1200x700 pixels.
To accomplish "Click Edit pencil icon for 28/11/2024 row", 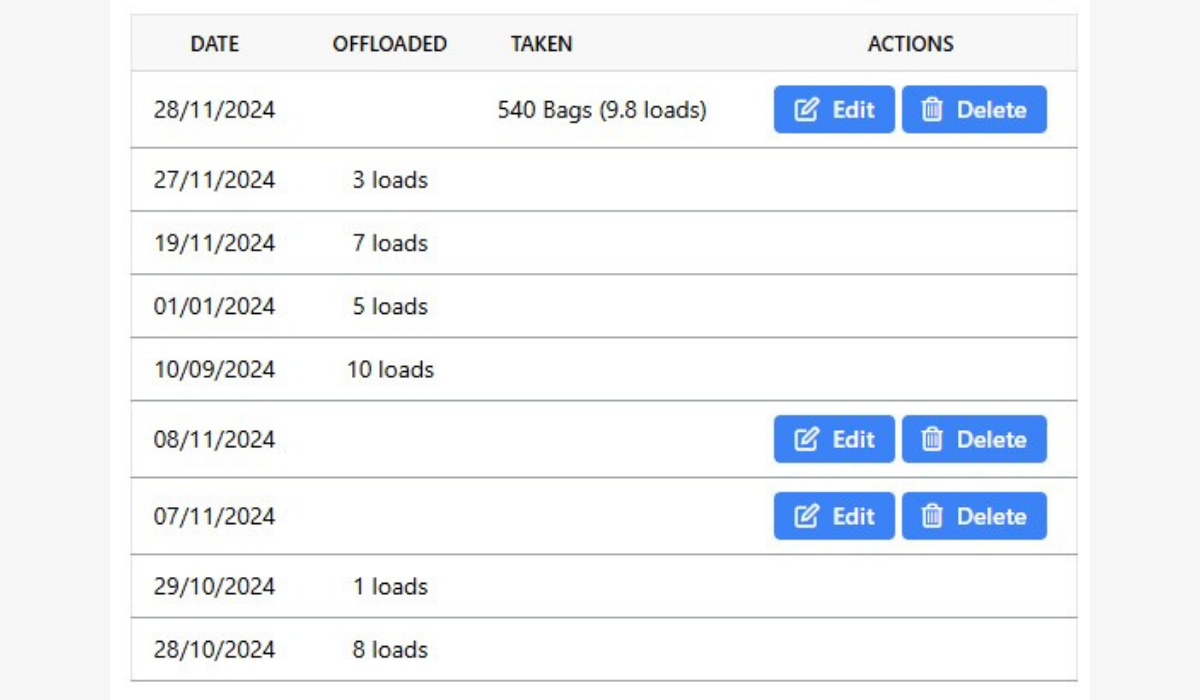I will 807,110.
